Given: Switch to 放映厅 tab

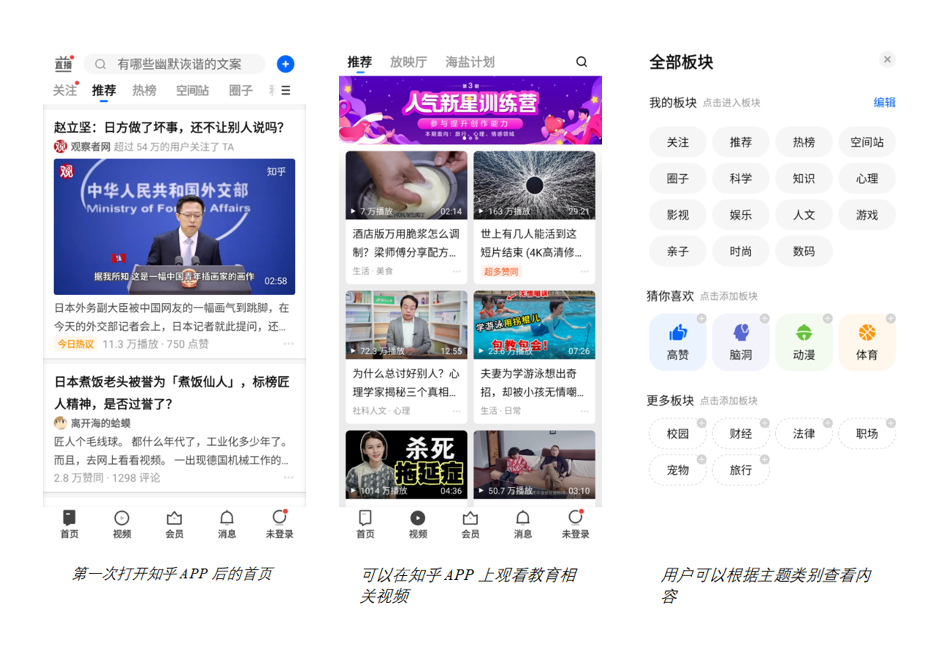Looking at the screenshot, I should pos(408,62).
